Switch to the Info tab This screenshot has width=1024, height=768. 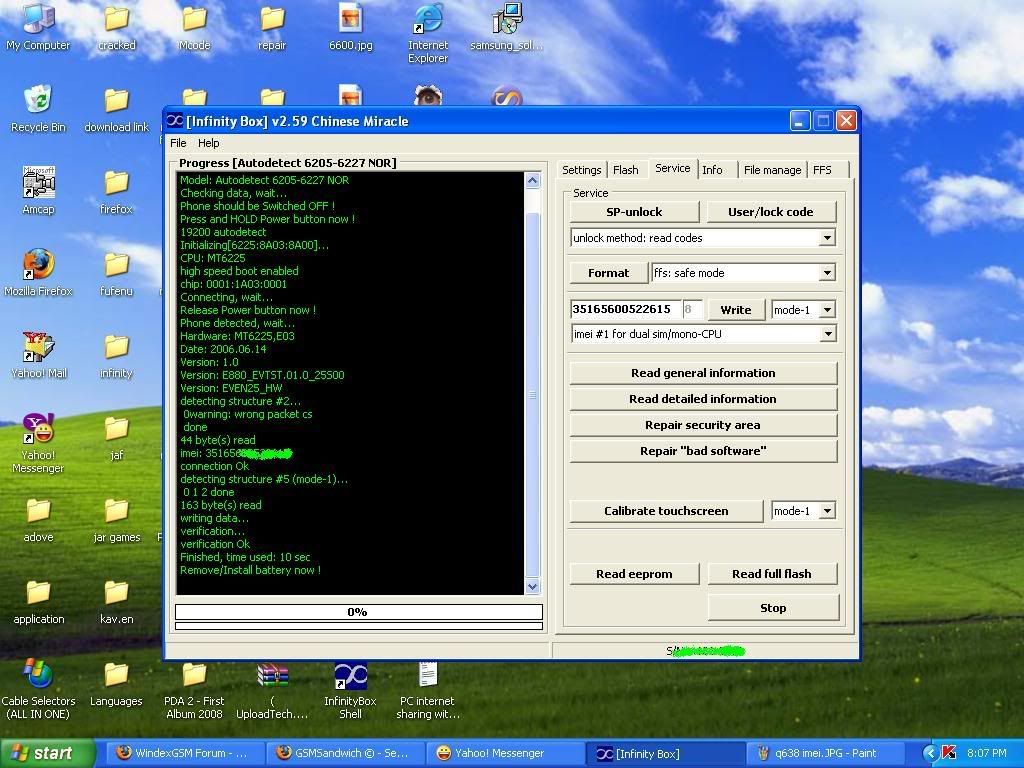click(x=712, y=170)
